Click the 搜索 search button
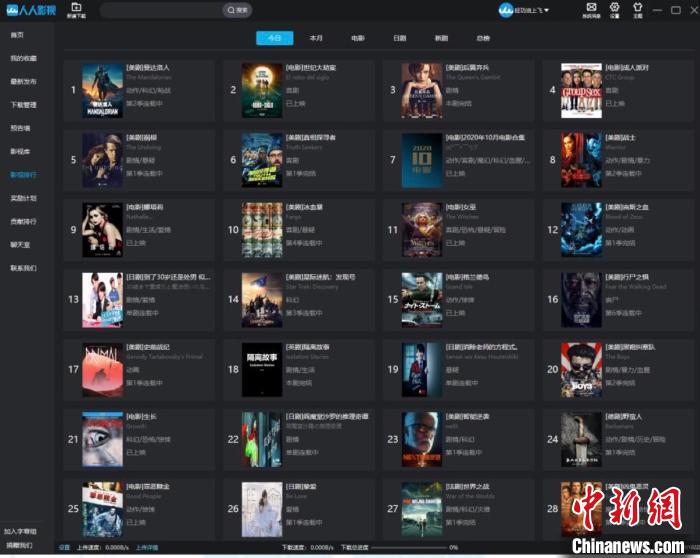The width and height of the screenshot is (700, 558). (x=237, y=10)
